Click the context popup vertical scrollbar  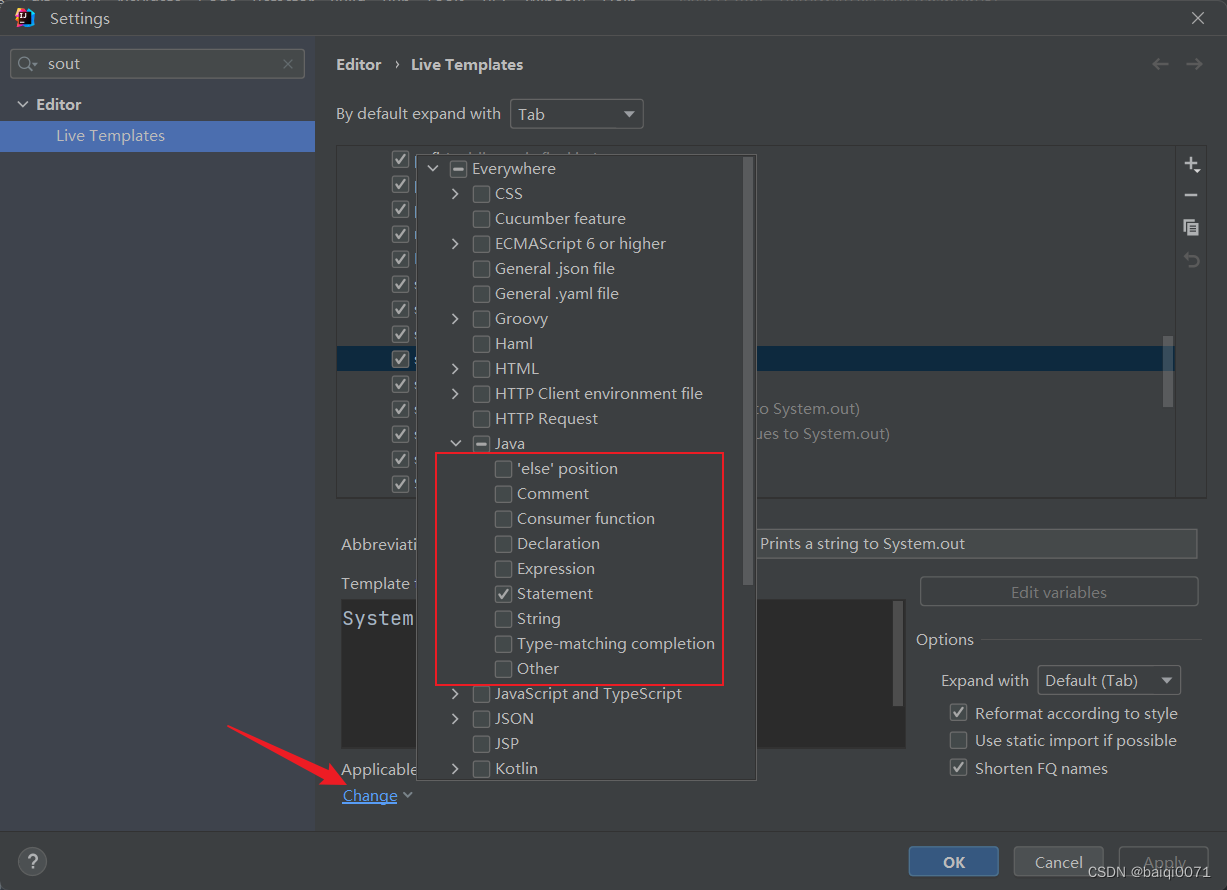(748, 370)
